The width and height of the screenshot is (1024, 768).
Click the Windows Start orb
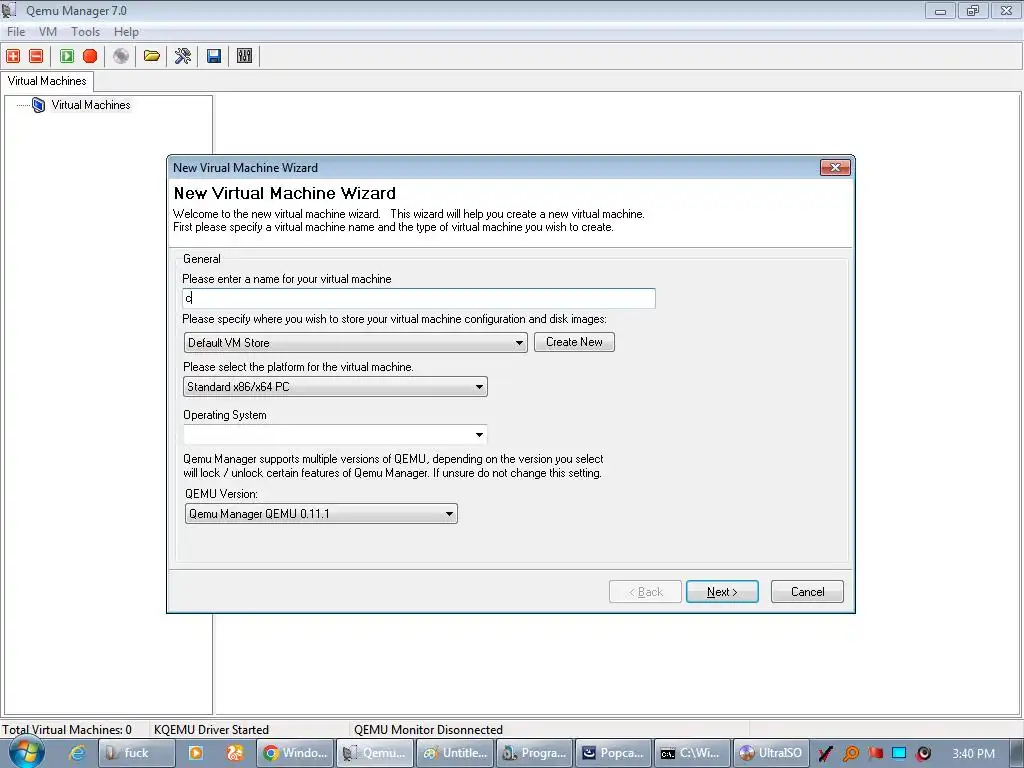point(26,753)
